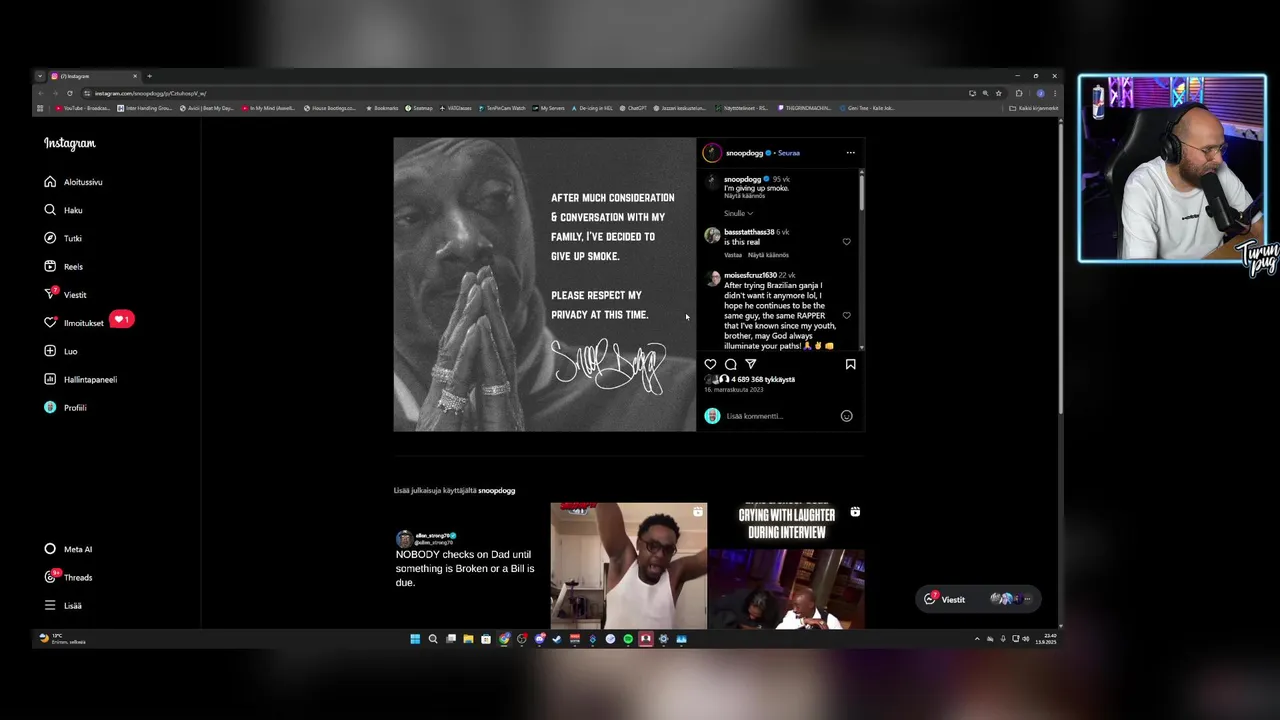The image size is (1280, 720).
Task: Click Luo to create a post
Action: click(60, 351)
